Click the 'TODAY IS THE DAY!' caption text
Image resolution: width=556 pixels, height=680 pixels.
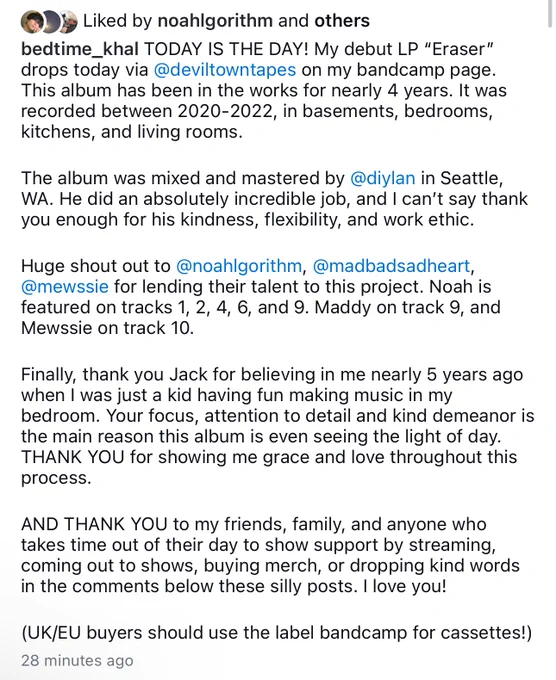[x=226, y=49]
